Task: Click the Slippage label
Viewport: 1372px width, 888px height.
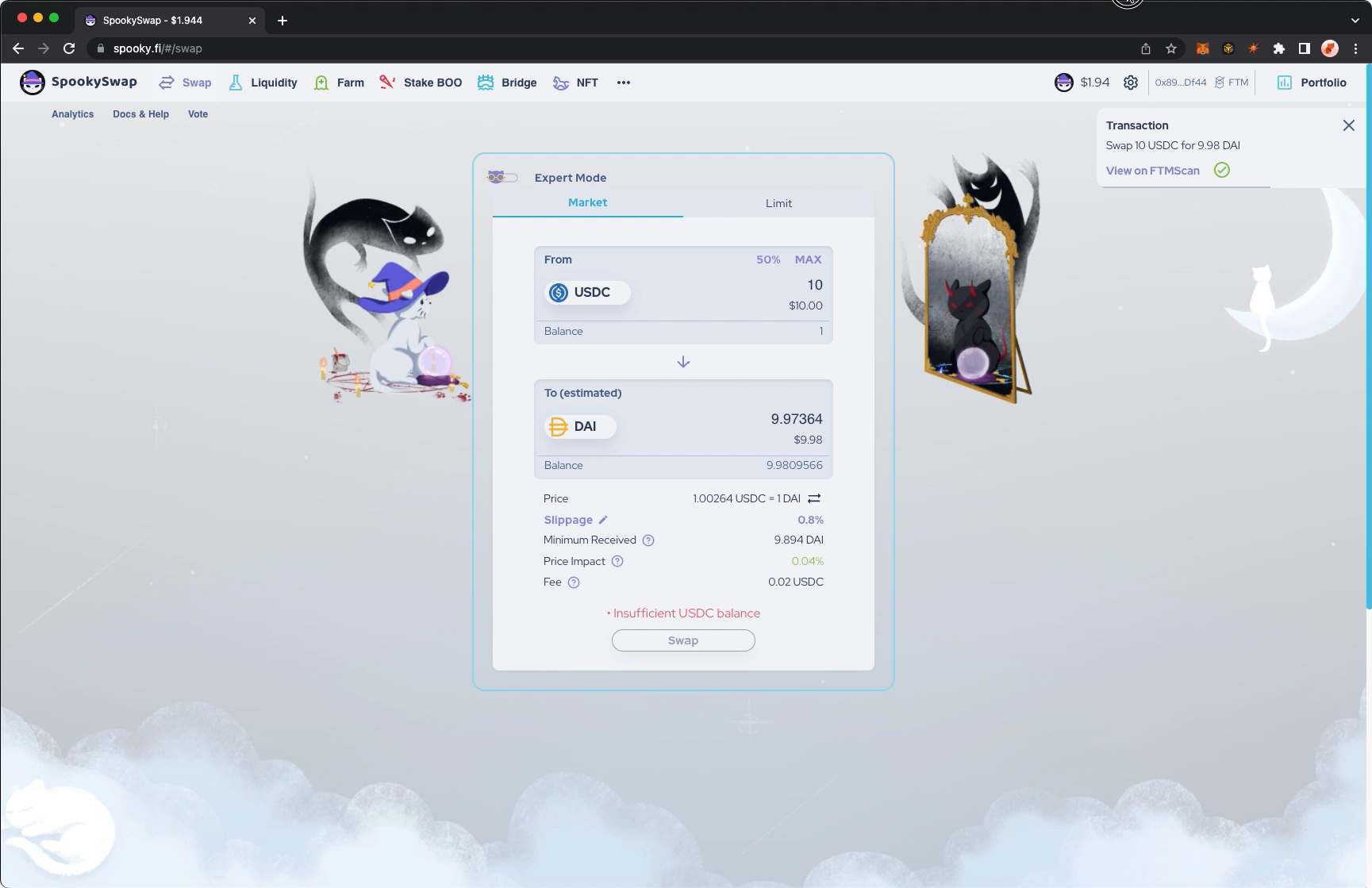Action: coord(568,520)
